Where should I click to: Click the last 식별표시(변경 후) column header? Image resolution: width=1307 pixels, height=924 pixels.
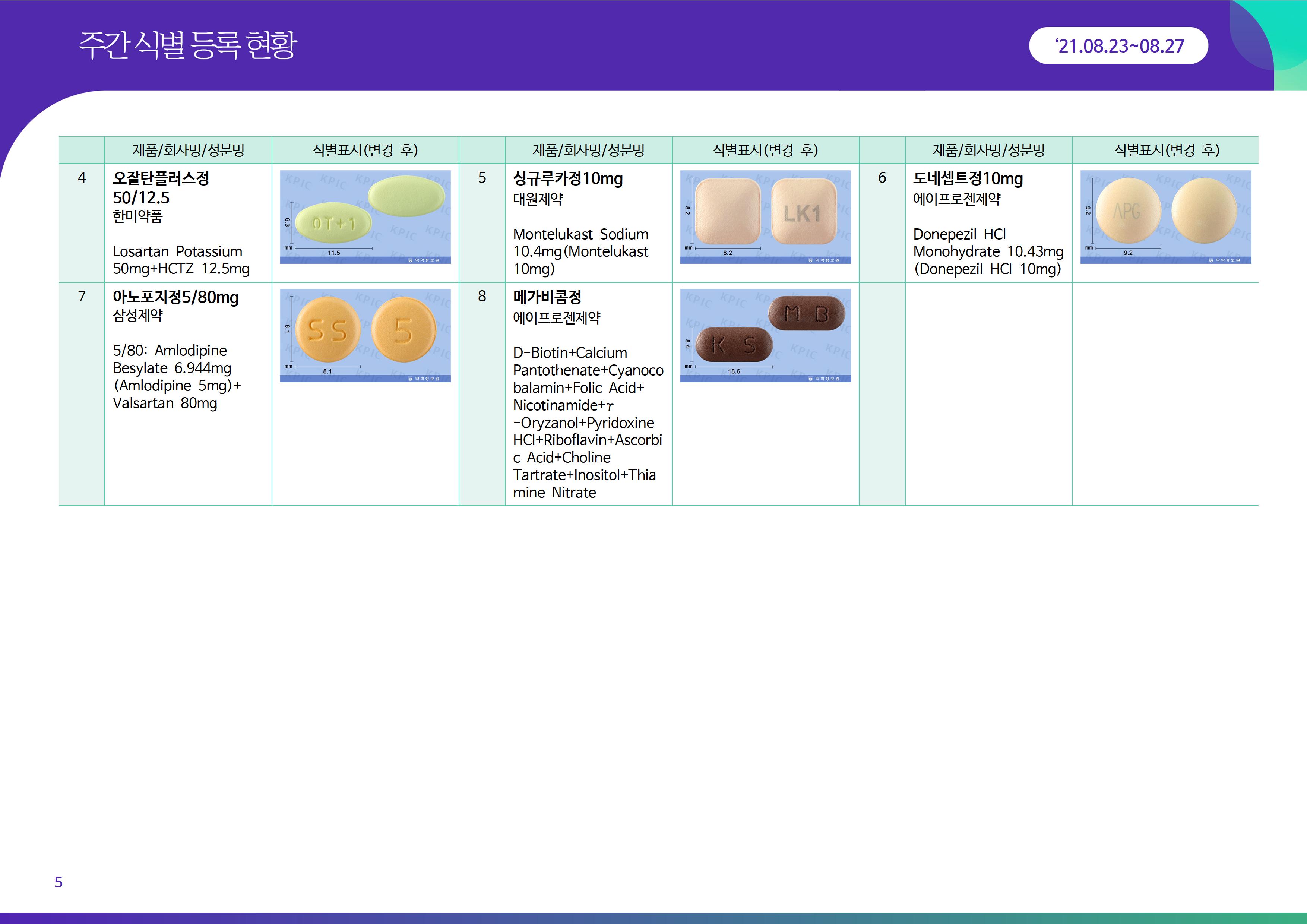click(1166, 150)
